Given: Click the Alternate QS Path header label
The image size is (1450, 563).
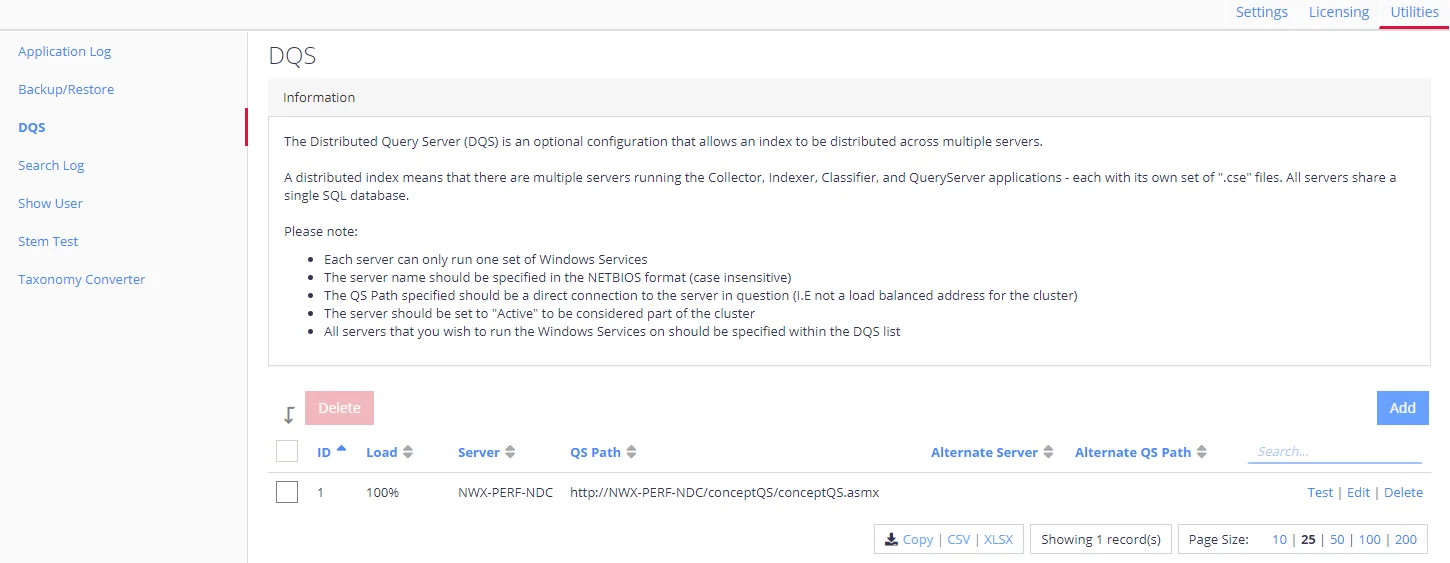Looking at the screenshot, I should point(1133,452).
